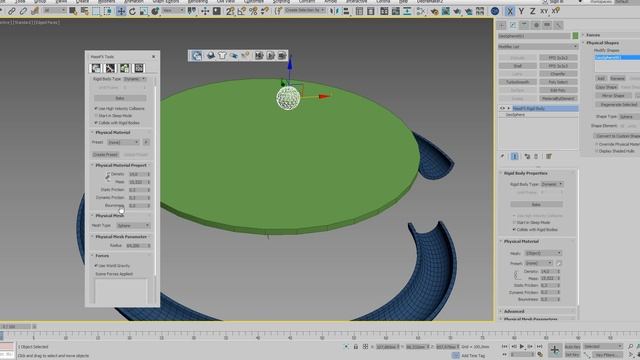The image size is (640, 360).
Task: Choose the Rectangular Selection Region tool
Action: tap(96, 11)
